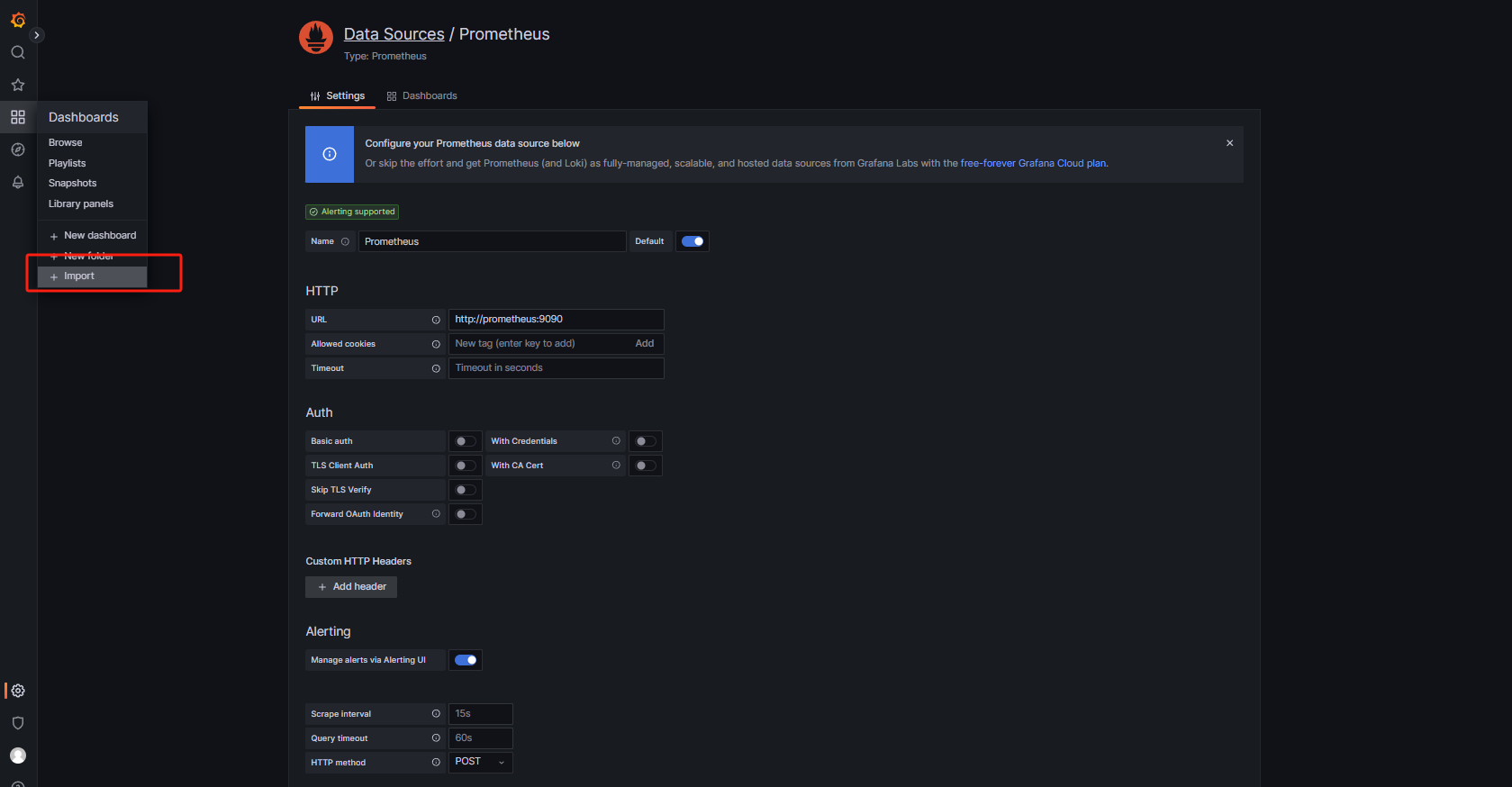Click the Add header button
Viewport: 1512px width, 787px height.
(351, 587)
